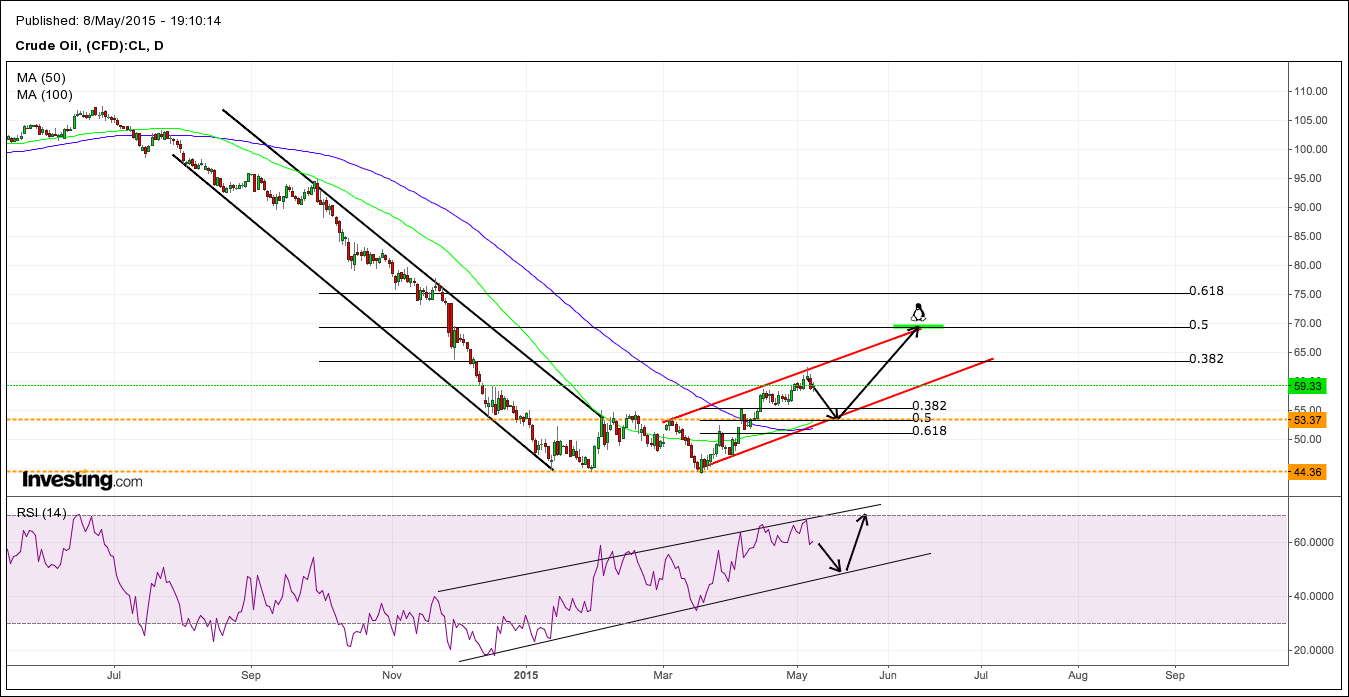The image size is (1349, 697).
Task: Click the penguin target icon near 70.00
Action: (x=918, y=312)
